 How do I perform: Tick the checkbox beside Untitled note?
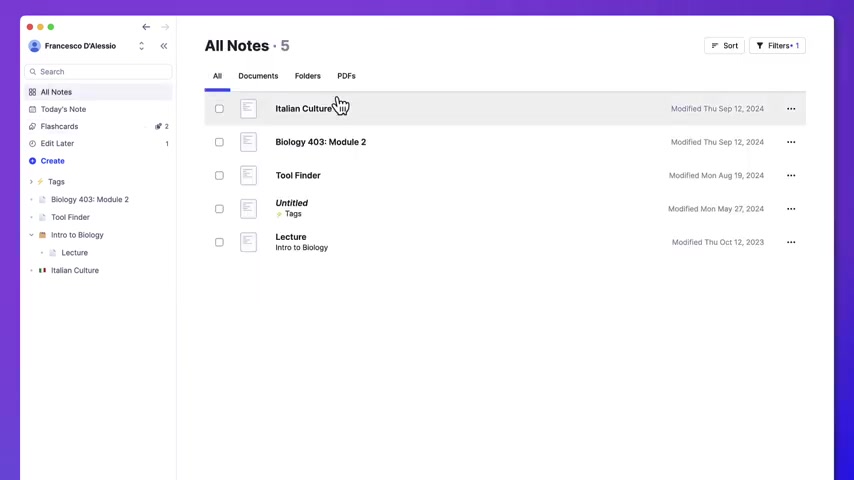tap(219, 209)
